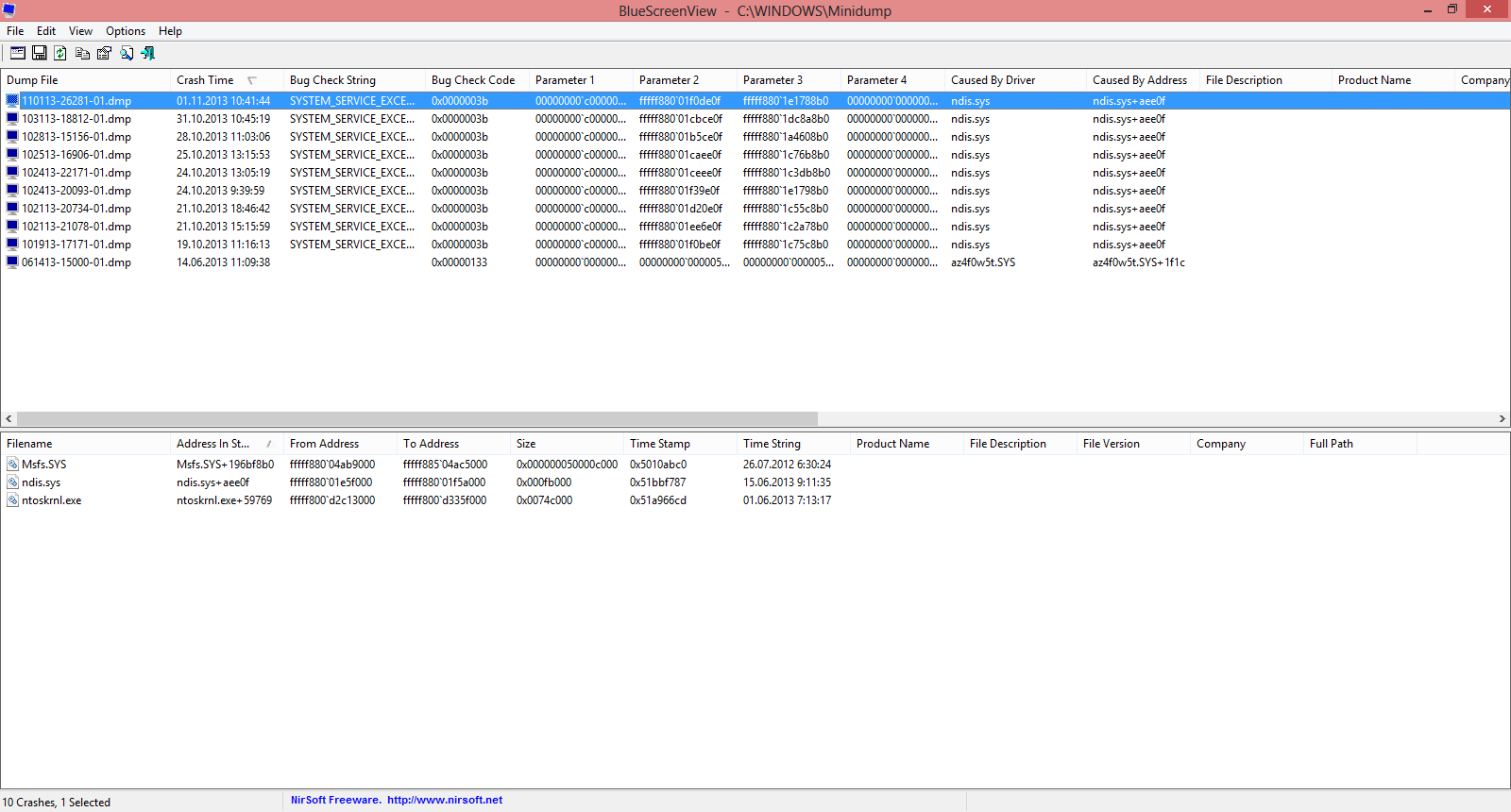The image size is (1511, 812).
Task: Click the Full Path column header
Action: tap(1360, 444)
